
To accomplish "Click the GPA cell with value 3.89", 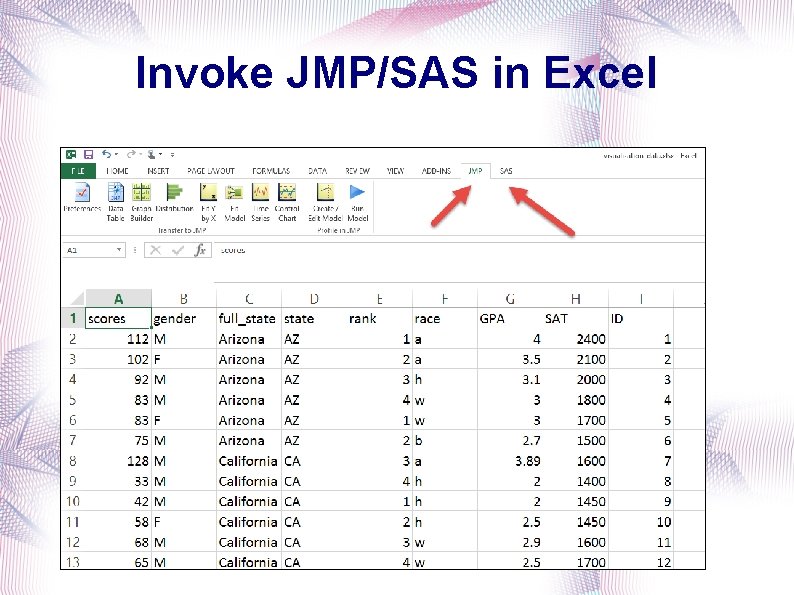I will 510,461.
